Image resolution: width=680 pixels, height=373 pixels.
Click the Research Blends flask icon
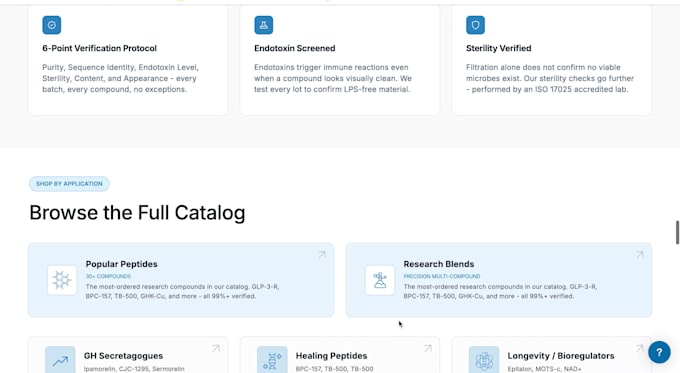point(380,280)
